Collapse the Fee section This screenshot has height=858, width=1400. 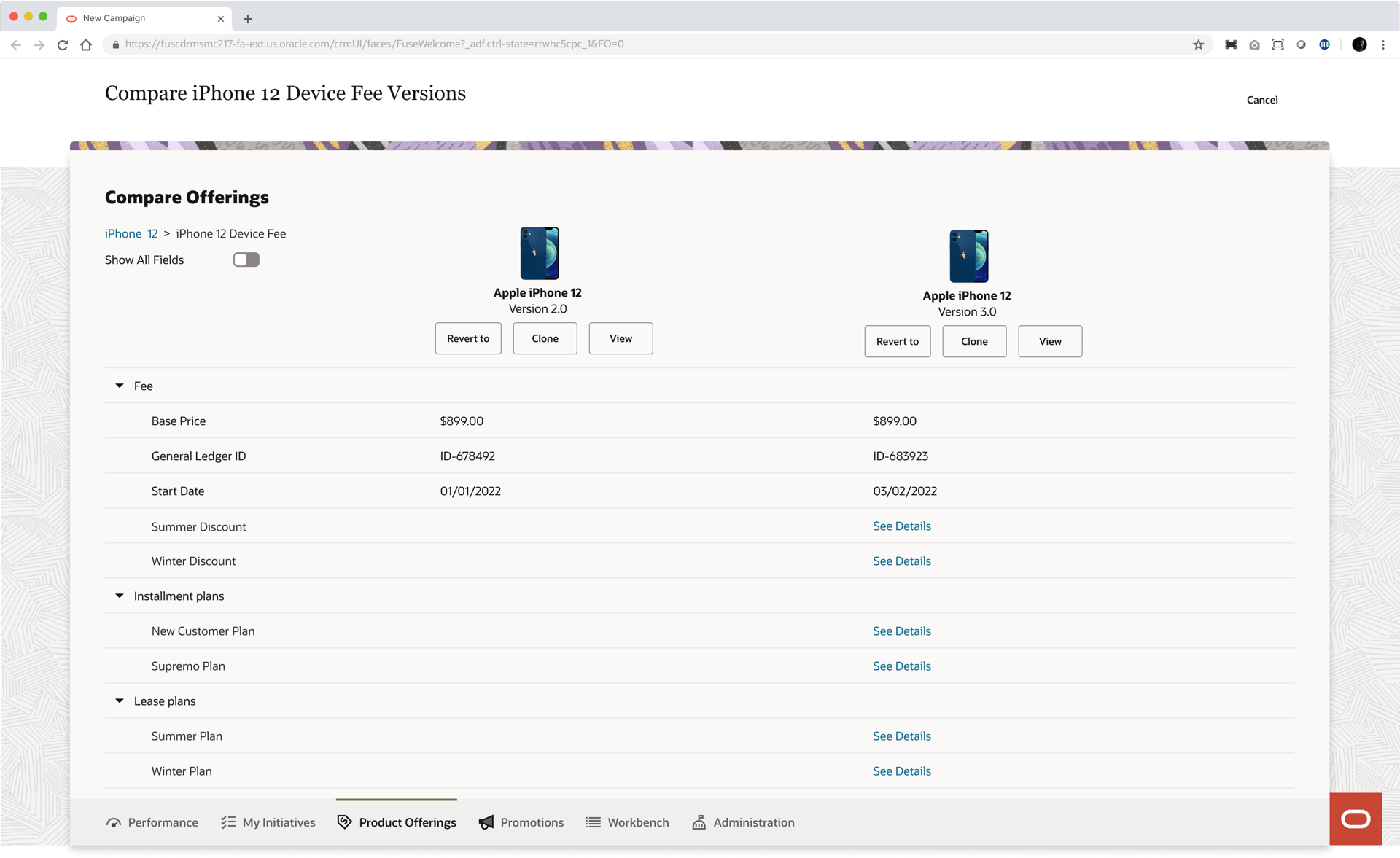pyautogui.click(x=120, y=386)
